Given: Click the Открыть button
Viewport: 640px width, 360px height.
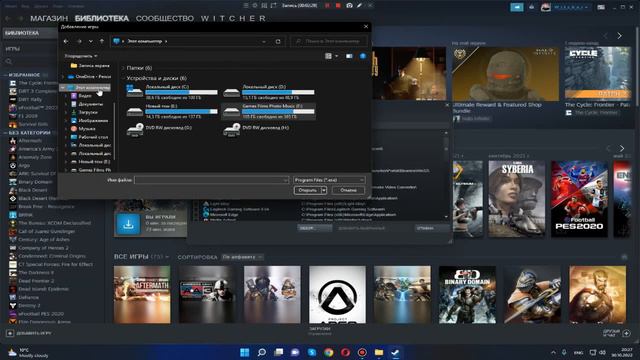Looking at the screenshot, I should click(x=307, y=190).
